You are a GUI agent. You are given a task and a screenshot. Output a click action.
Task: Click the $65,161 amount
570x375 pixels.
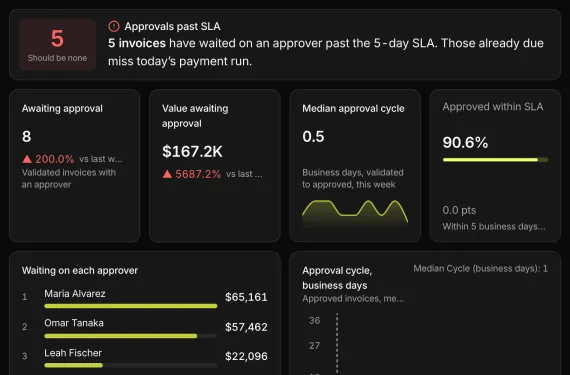246,297
